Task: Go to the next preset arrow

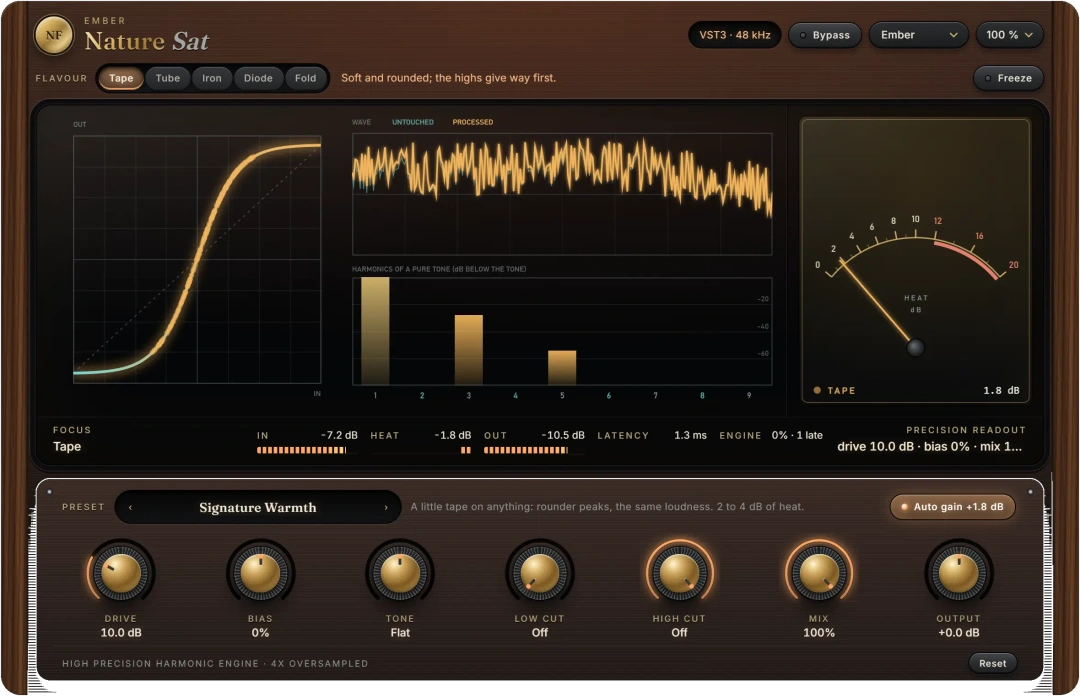Action: click(x=386, y=508)
